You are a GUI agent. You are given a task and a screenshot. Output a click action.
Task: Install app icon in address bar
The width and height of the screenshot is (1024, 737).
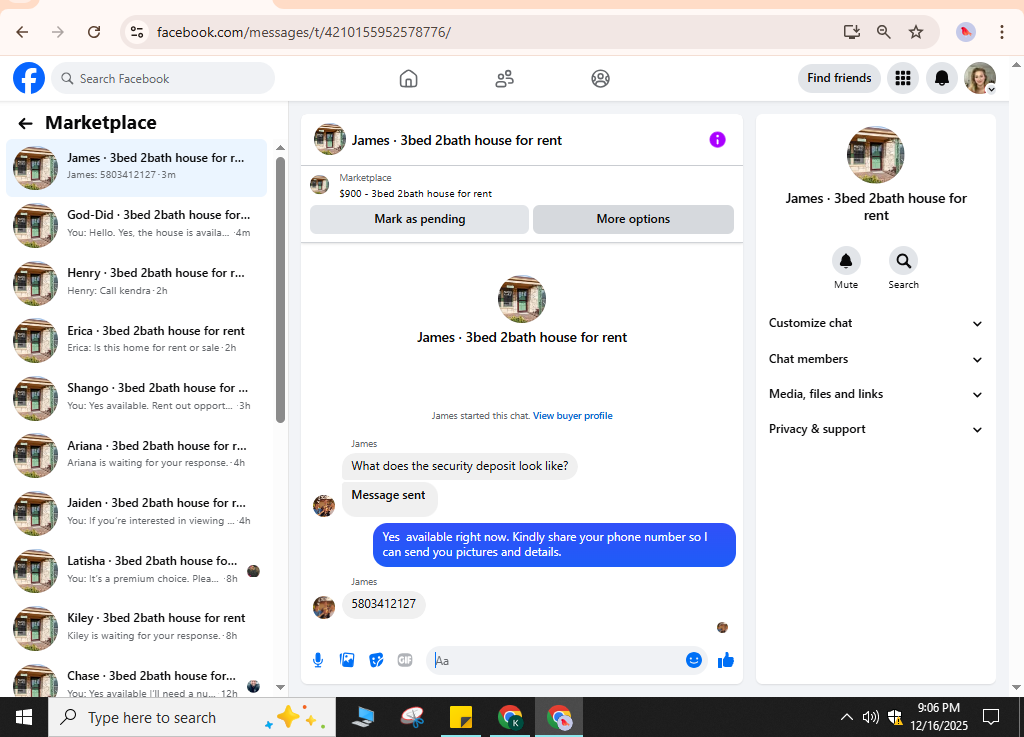coord(851,32)
